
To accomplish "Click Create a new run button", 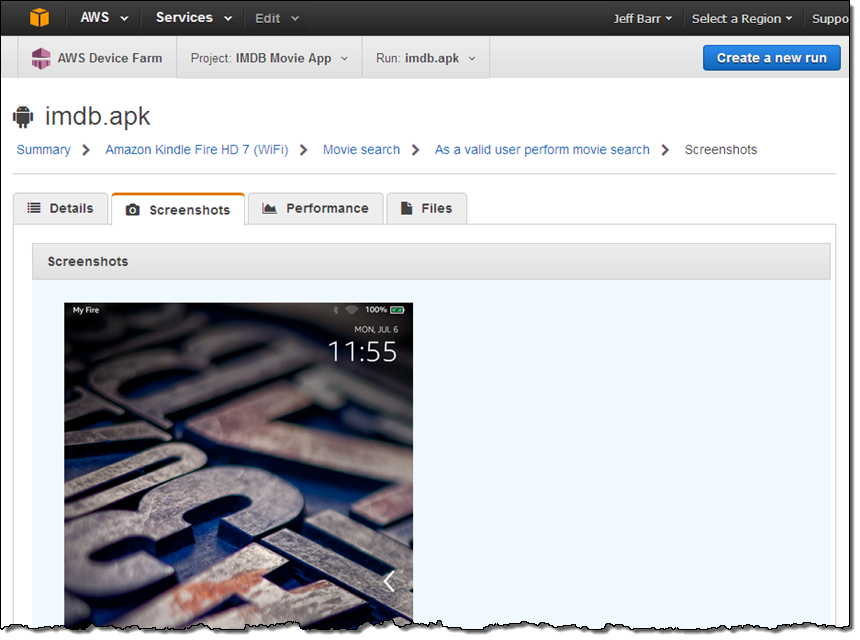I will tap(771, 58).
